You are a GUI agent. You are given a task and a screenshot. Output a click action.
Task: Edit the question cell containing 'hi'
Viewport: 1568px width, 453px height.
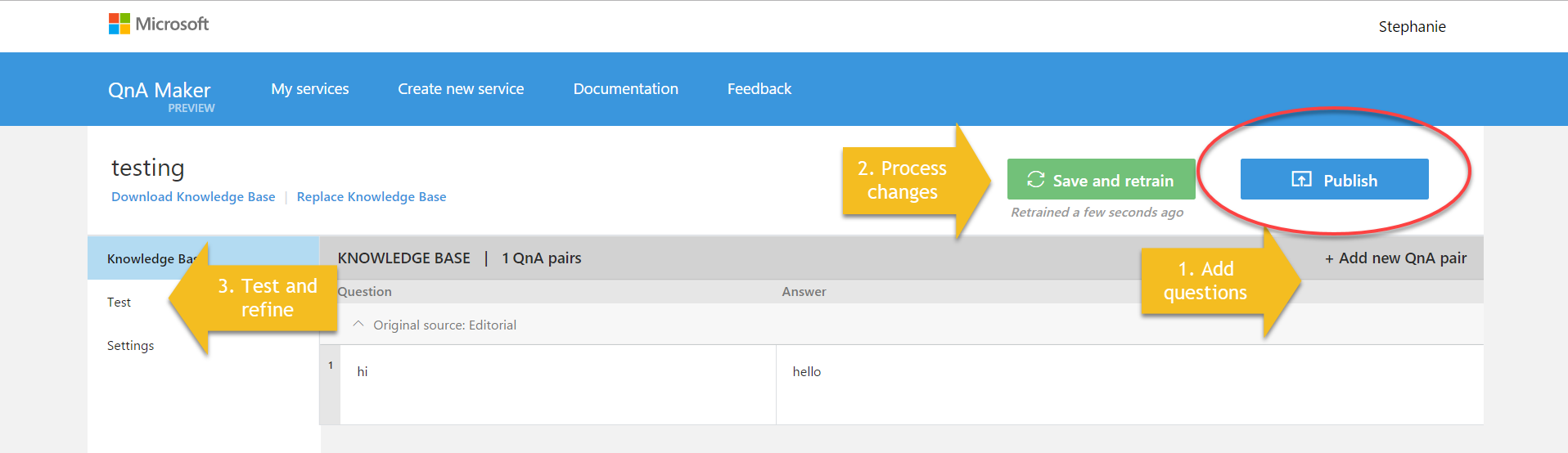click(x=557, y=384)
